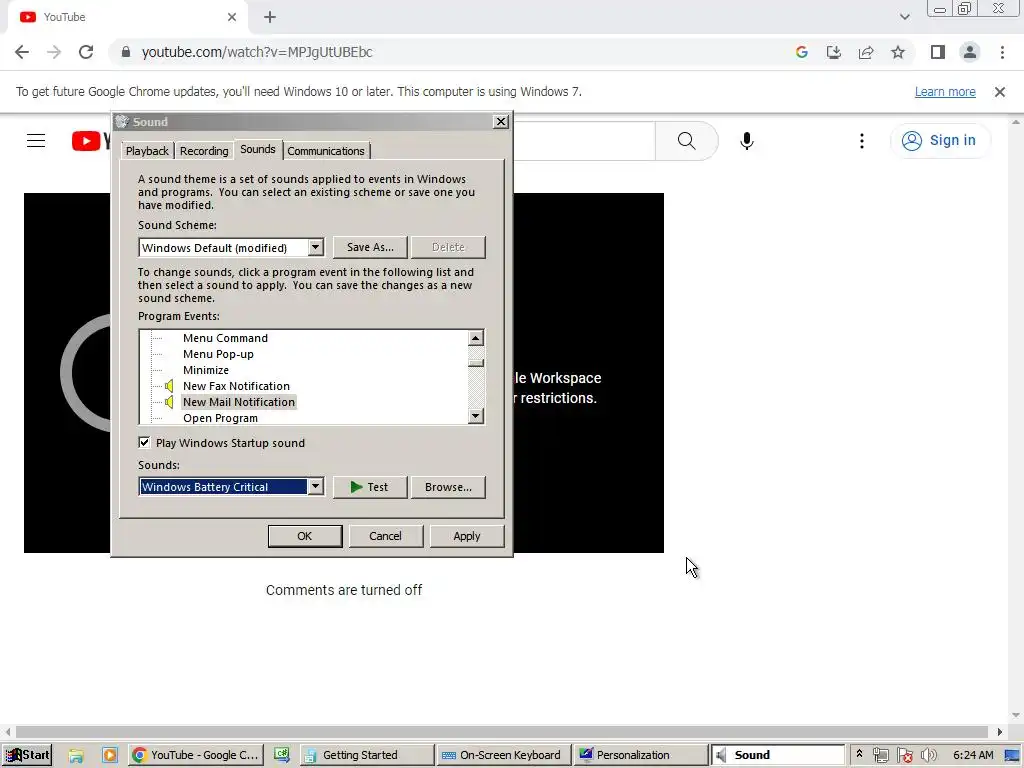Click the Save As... button

[x=370, y=248]
